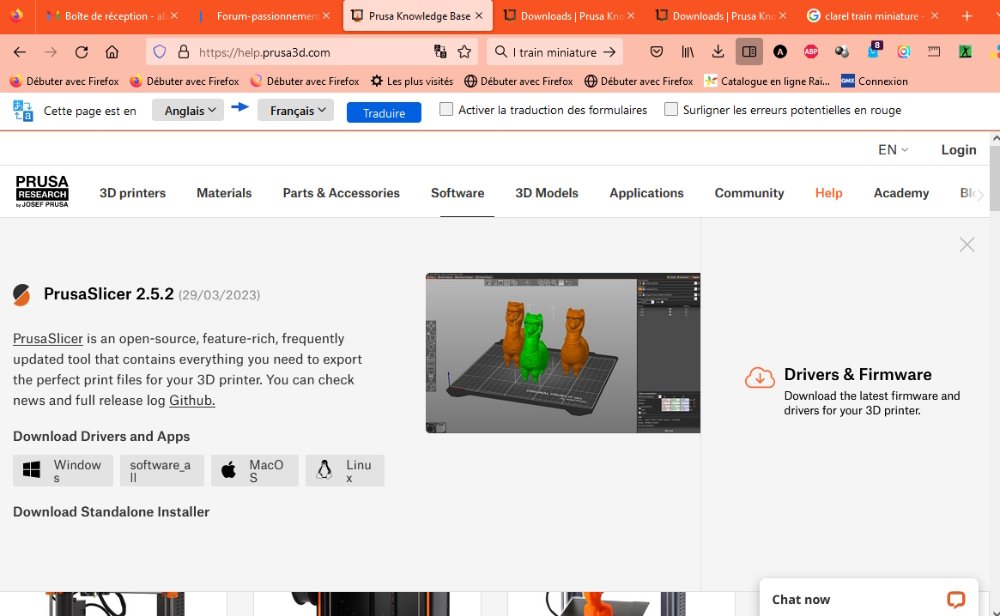Open the Applications menu
Viewport: 1000px width, 616px height.
click(646, 193)
